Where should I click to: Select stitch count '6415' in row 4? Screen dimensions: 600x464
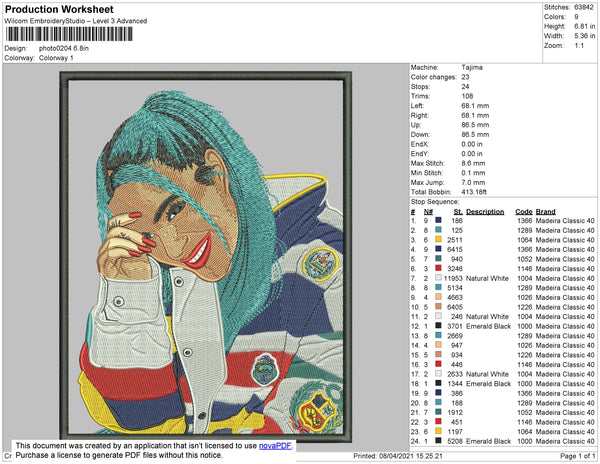click(x=455, y=249)
